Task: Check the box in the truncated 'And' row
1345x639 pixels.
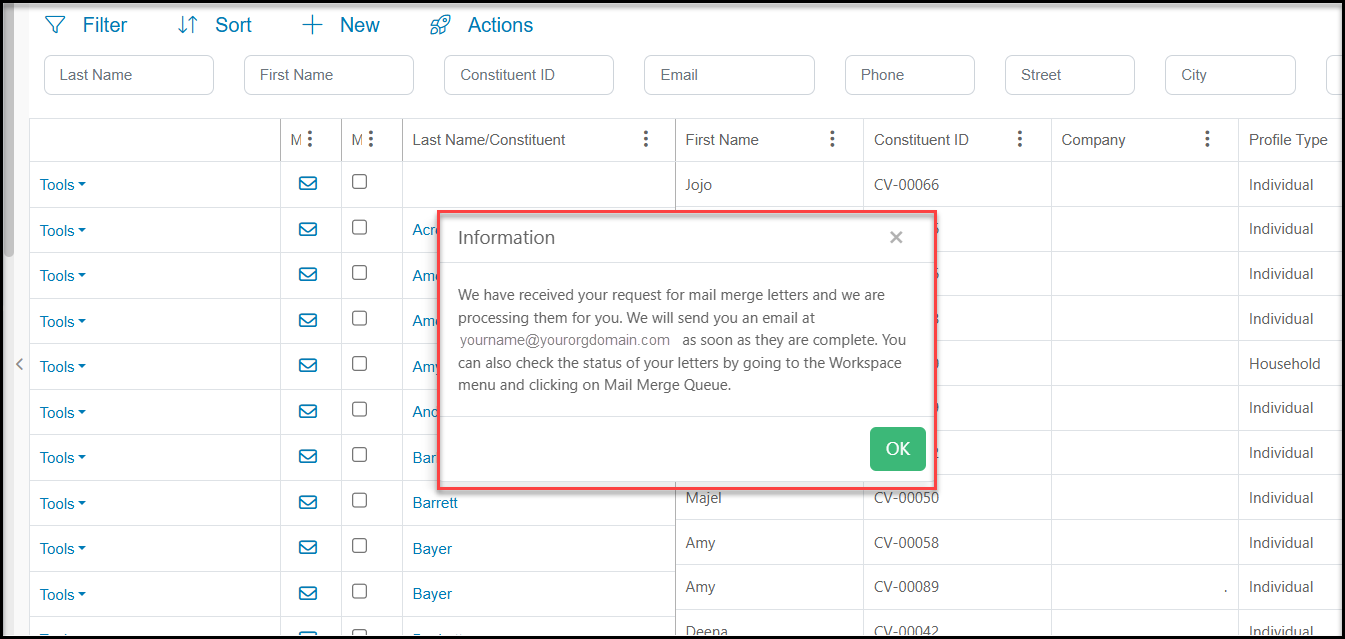Action: [360, 409]
